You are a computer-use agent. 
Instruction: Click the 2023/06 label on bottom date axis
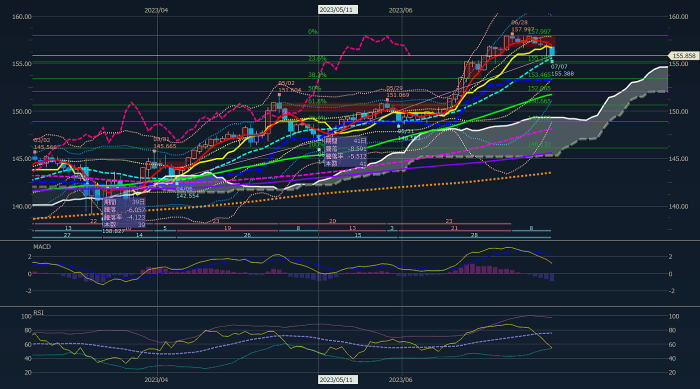coord(400,380)
